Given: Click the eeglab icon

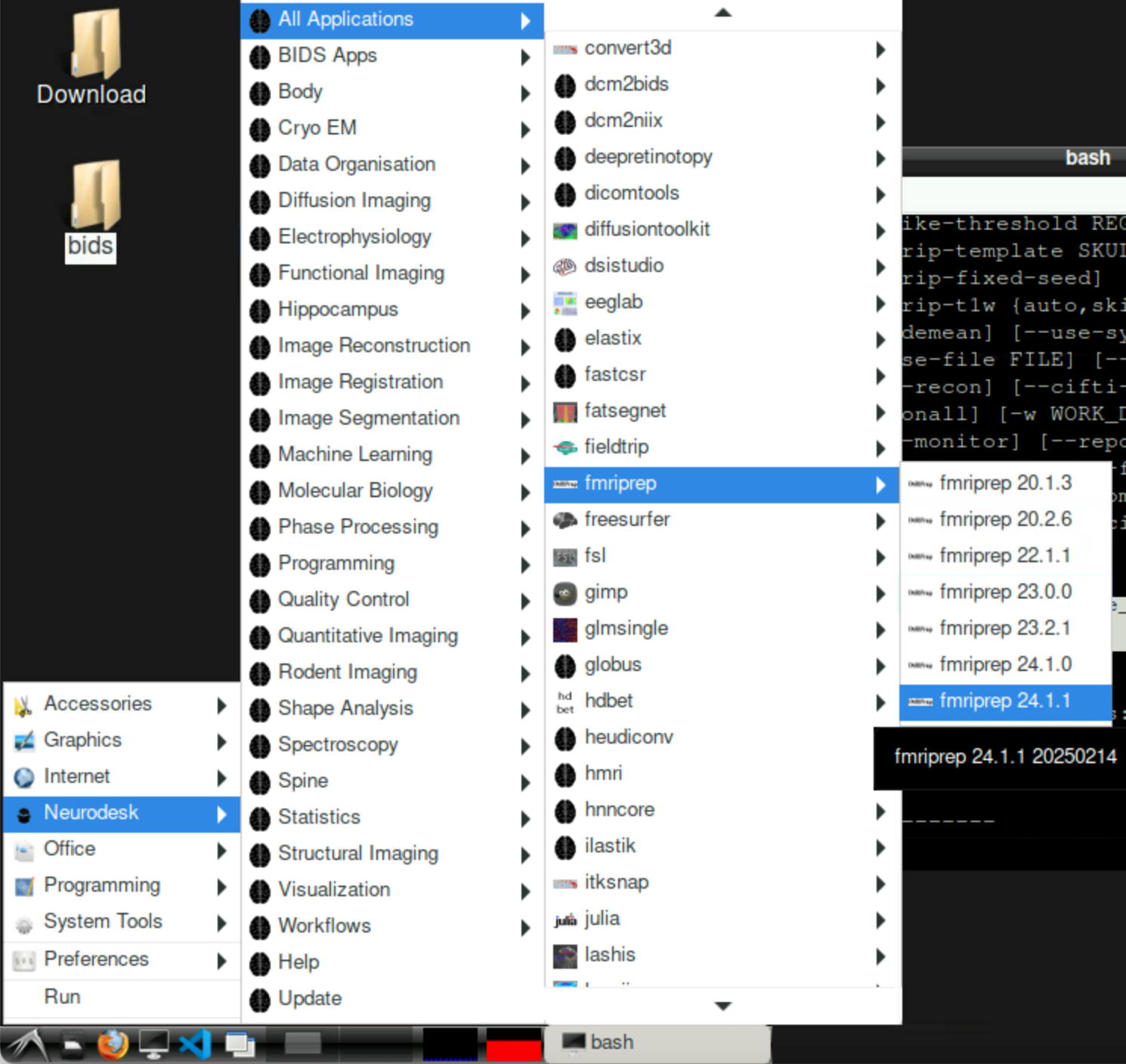Looking at the screenshot, I should pyautogui.click(x=565, y=303).
